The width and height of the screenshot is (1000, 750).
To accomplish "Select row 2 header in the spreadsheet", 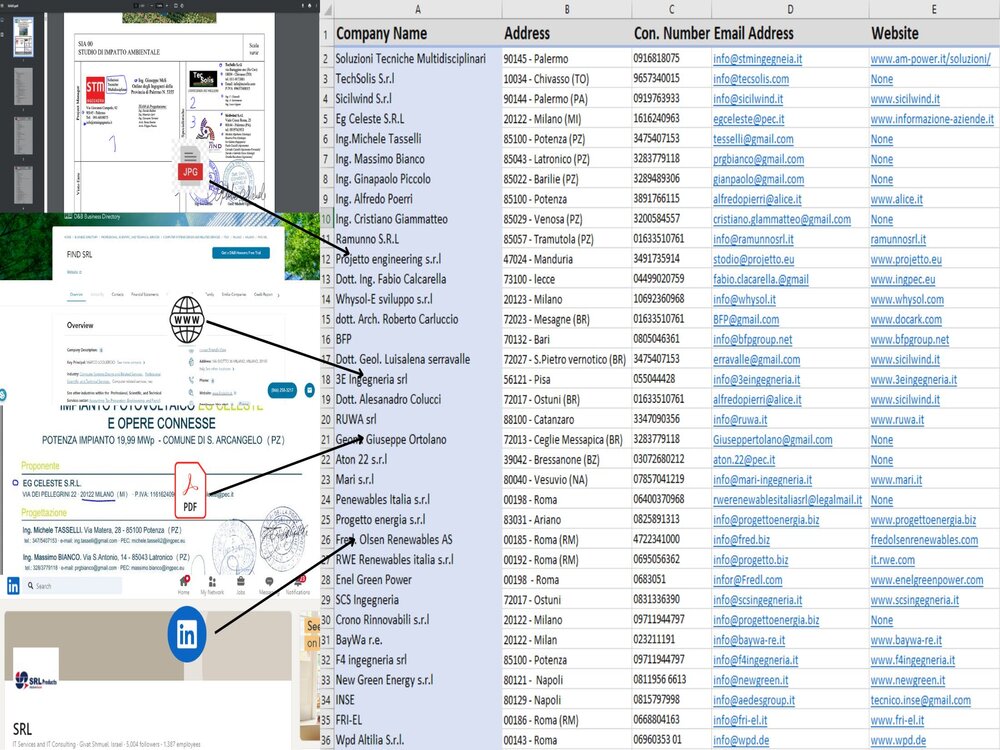I will [x=326, y=59].
